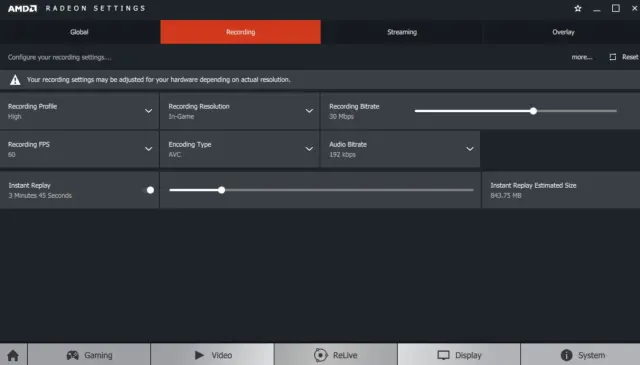Click the System info icon
640x365 pixels.
pos(567,355)
